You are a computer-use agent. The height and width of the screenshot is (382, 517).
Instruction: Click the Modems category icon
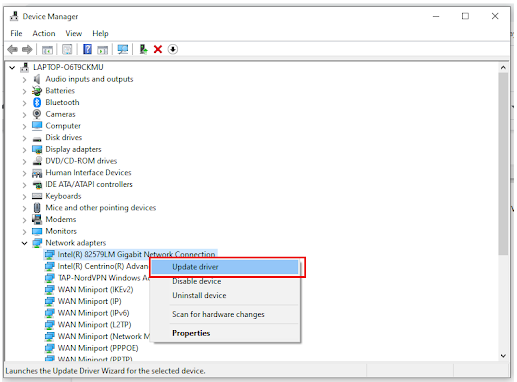[37, 219]
